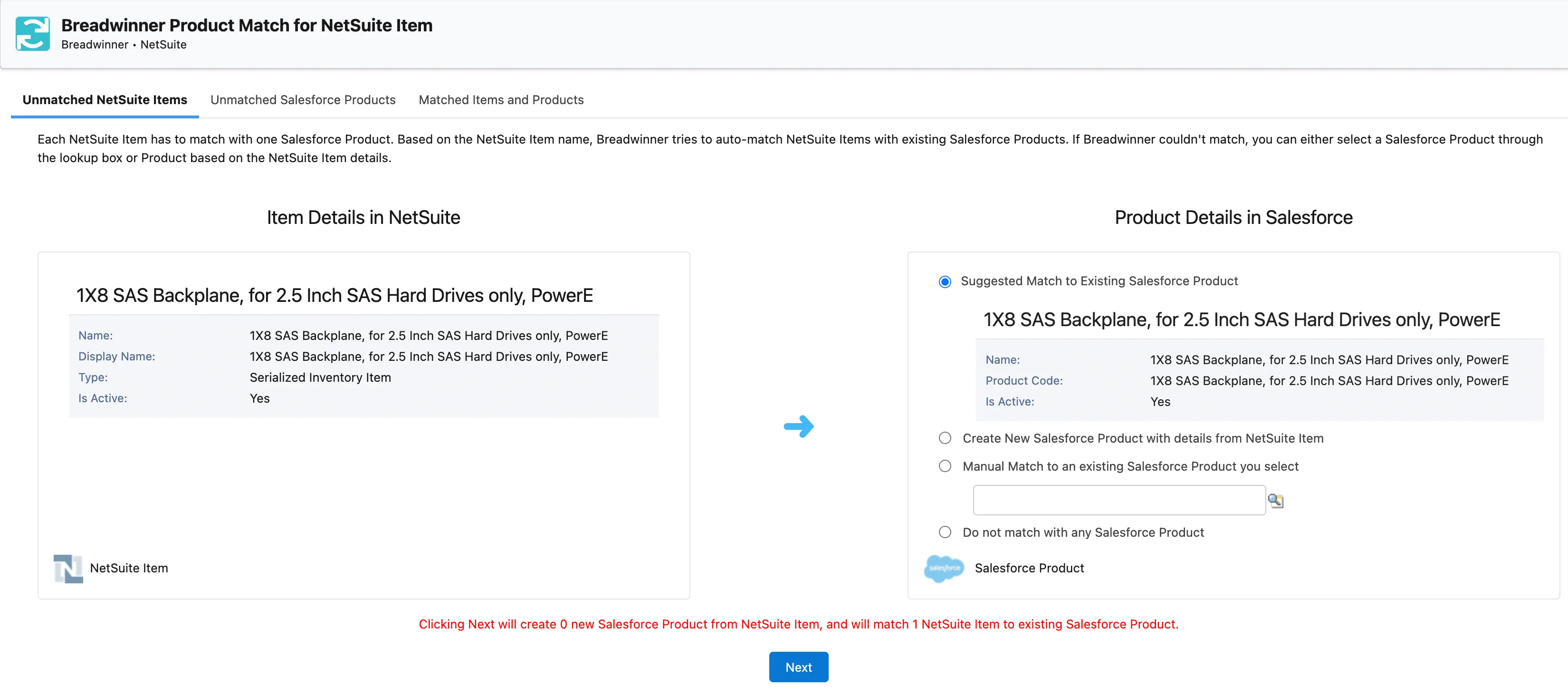Image resolution: width=1568 pixels, height=696 pixels.
Task: Go to Matched Items and Products tab
Action: point(501,100)
